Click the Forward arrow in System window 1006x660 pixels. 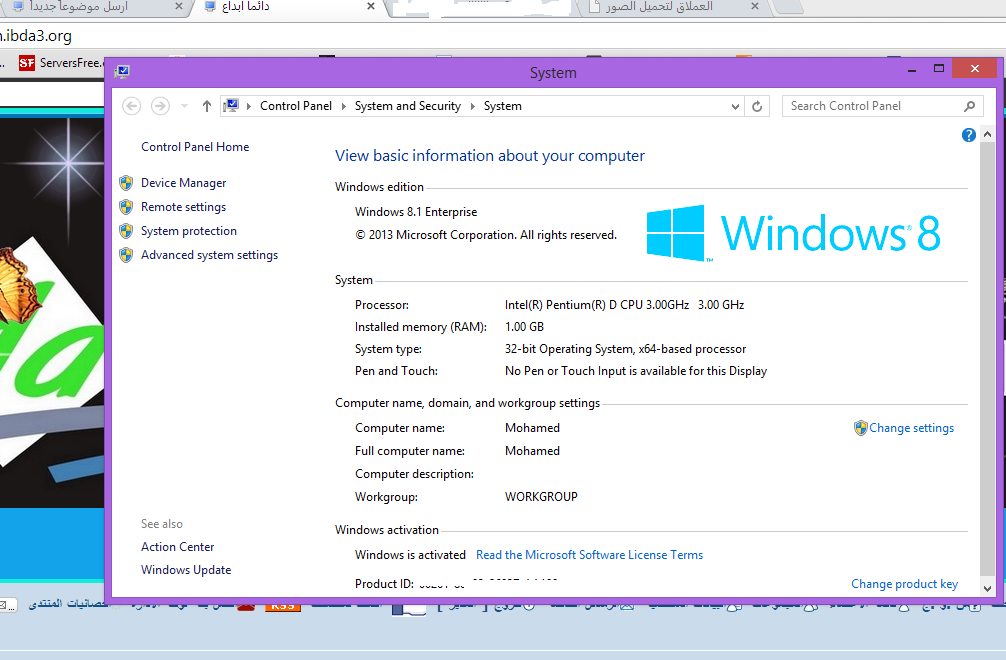[160, 106]
